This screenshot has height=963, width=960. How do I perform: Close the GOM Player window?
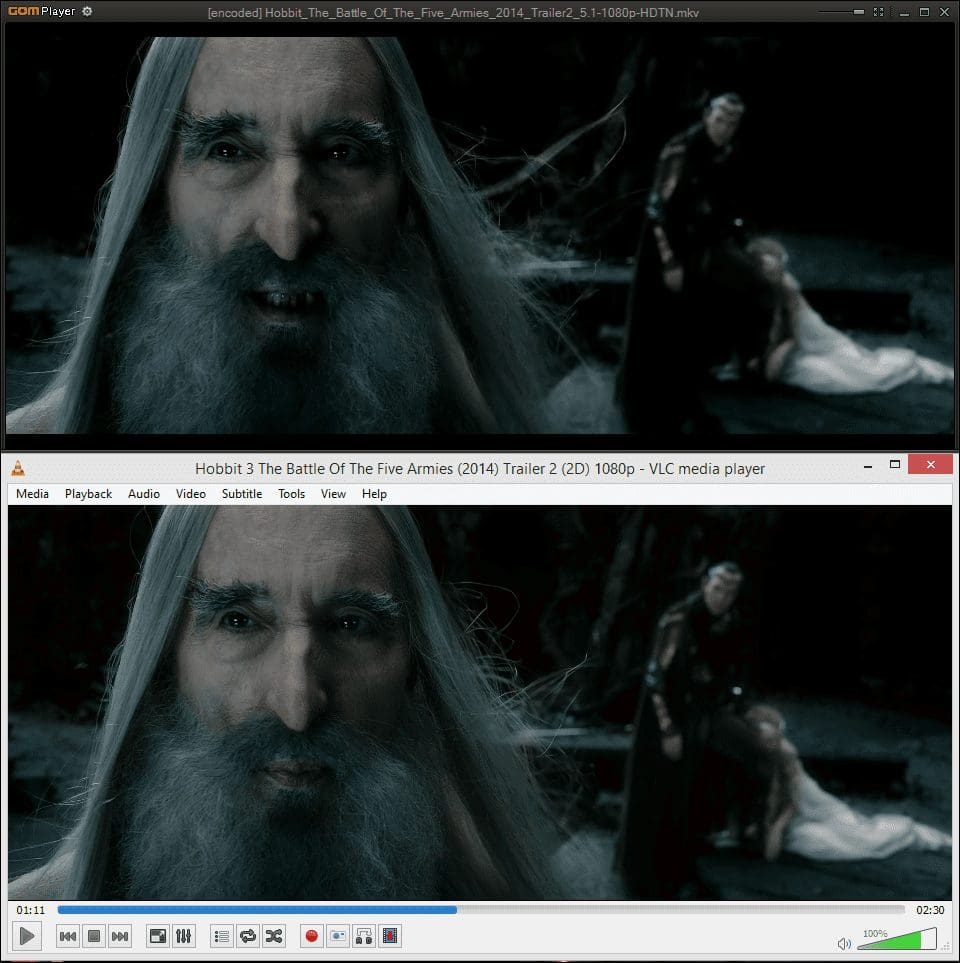(x=945, y=12)
